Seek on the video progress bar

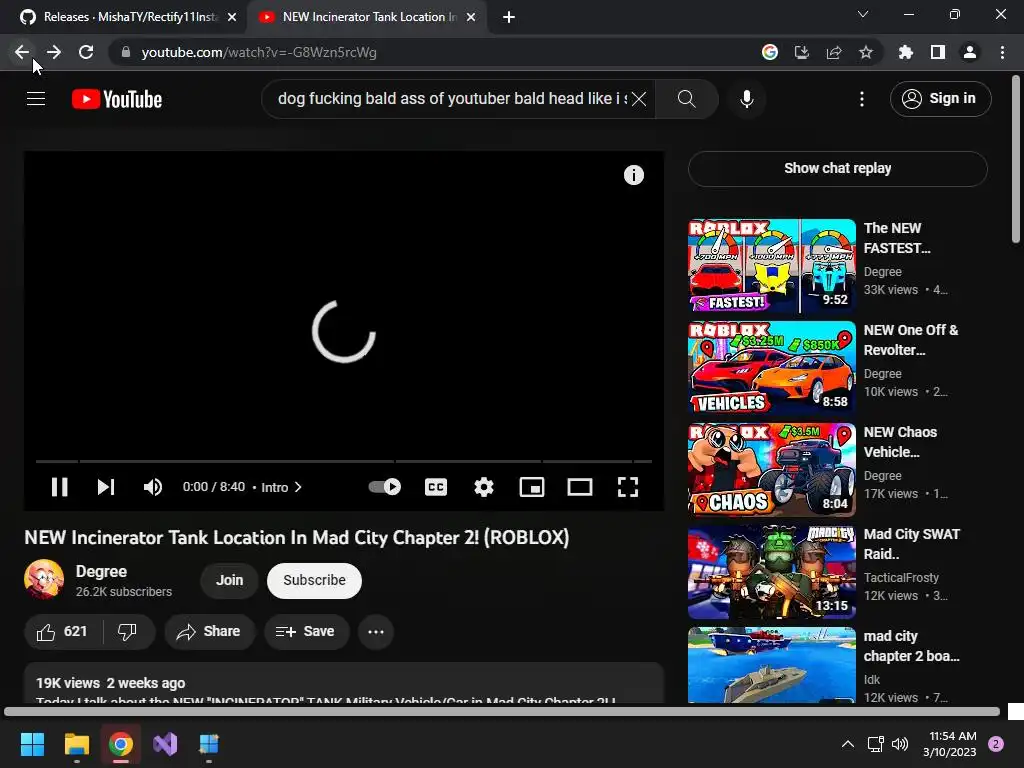[x=344, y=461]
